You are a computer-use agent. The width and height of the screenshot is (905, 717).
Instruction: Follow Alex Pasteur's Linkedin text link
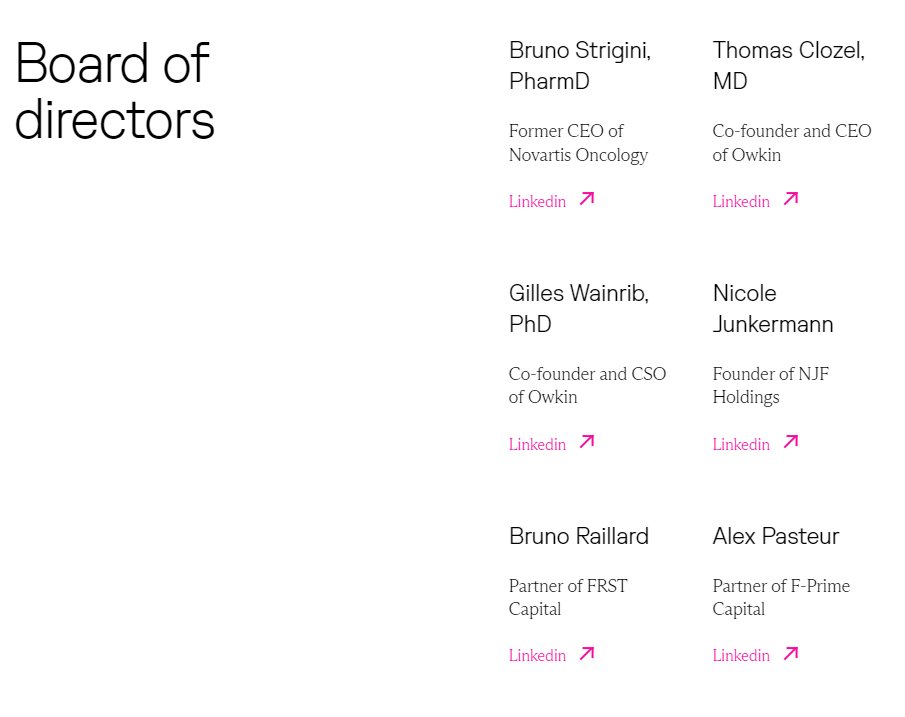tap(741, 656)
